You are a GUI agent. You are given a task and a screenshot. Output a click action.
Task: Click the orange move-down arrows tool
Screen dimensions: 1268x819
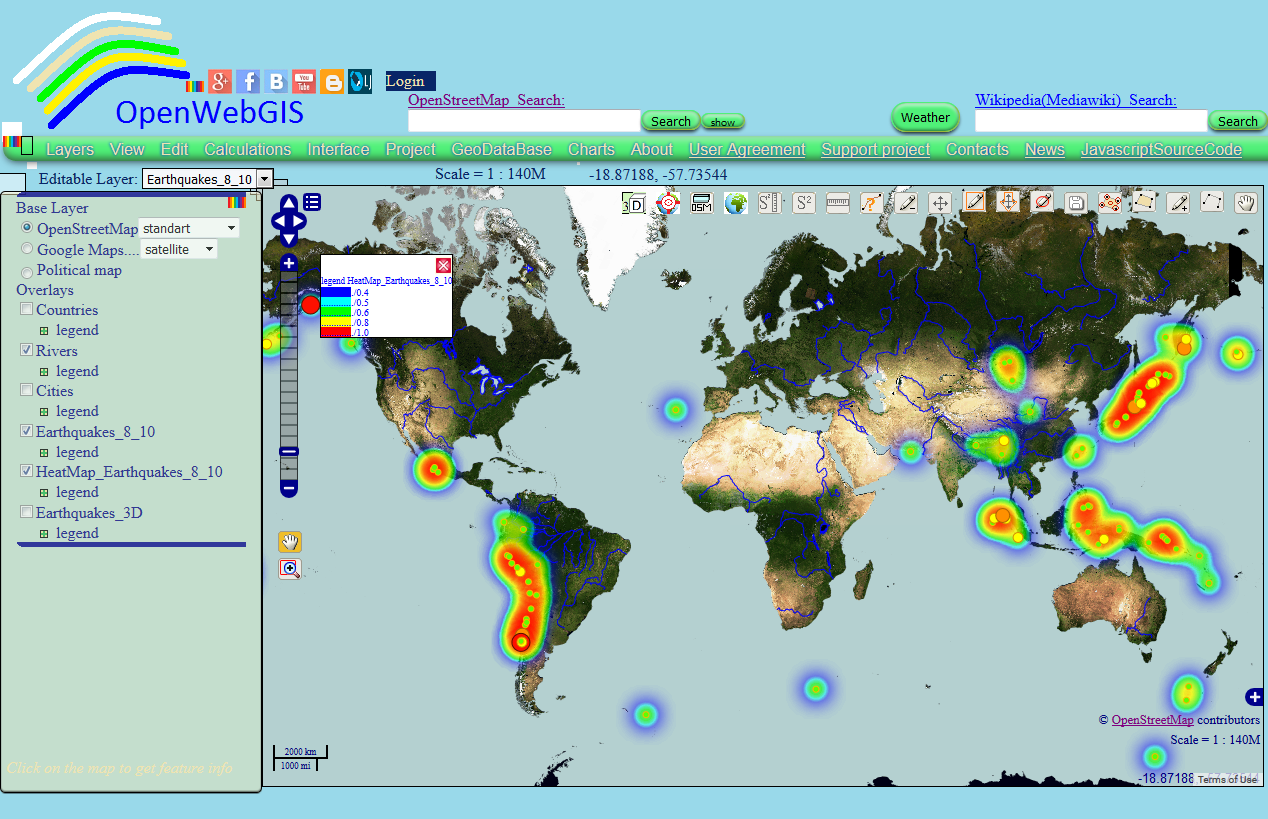pyautogui.click(x=1008, y=202)
